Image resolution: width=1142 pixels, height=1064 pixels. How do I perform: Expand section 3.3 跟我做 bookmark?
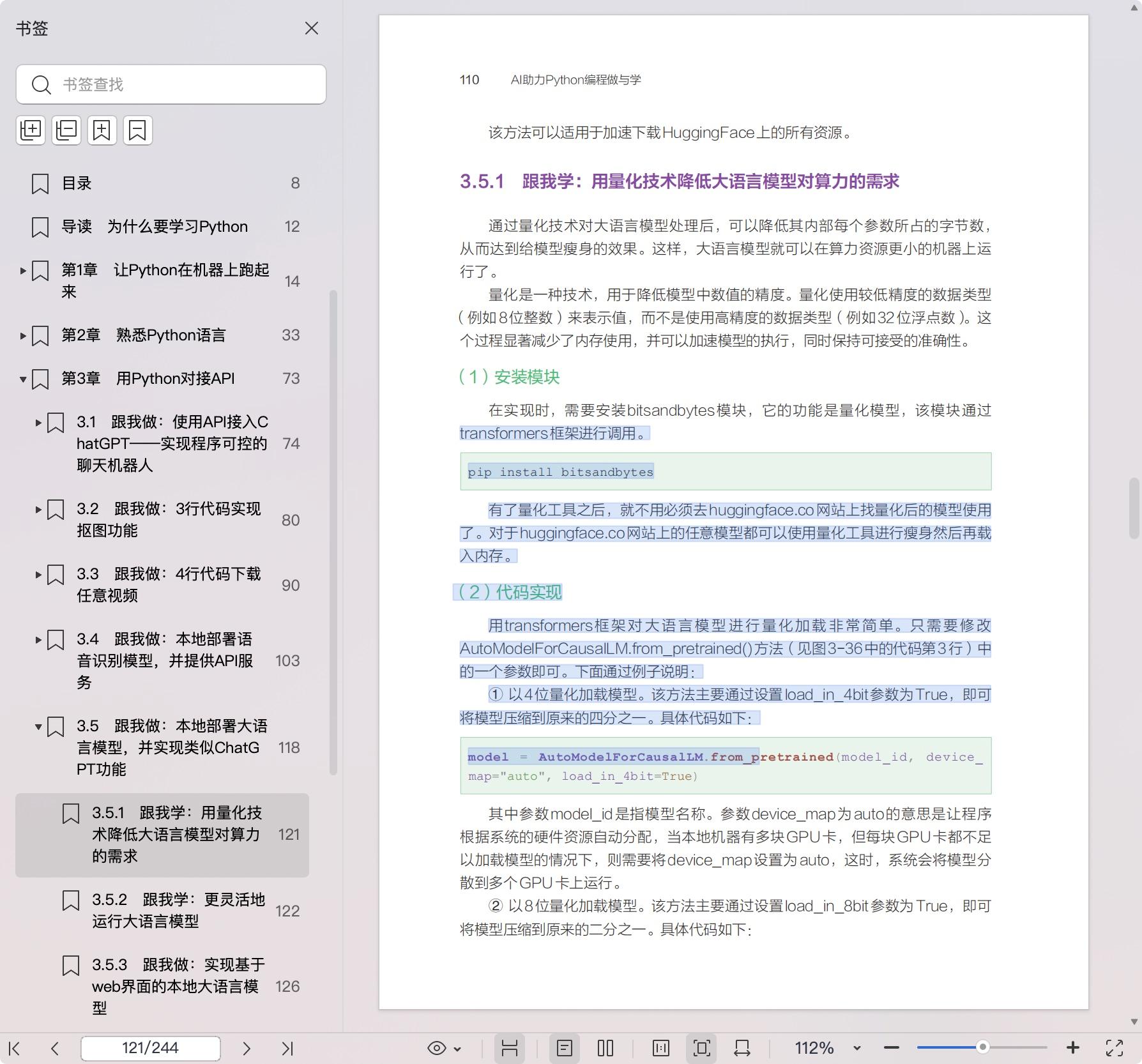tap(38, 574)
